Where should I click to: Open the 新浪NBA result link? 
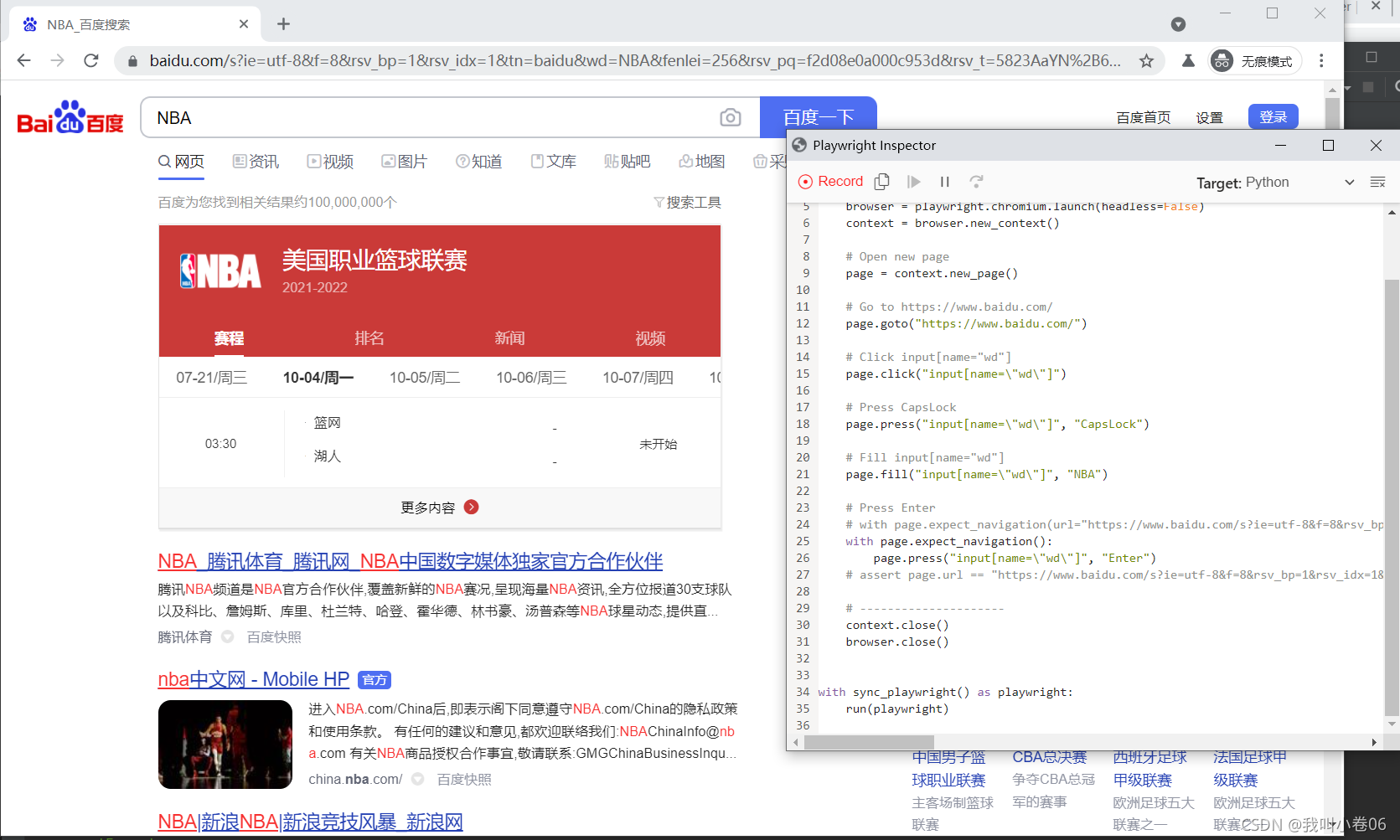click(310, 822)
